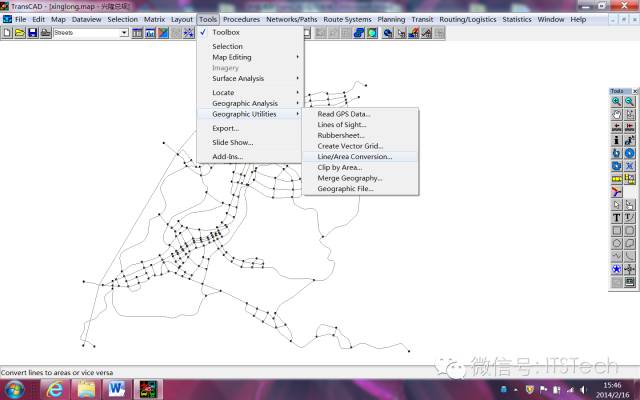Open the Procedures menu
This screenshot has width=640, height=400.
click(x=241, y=19)
